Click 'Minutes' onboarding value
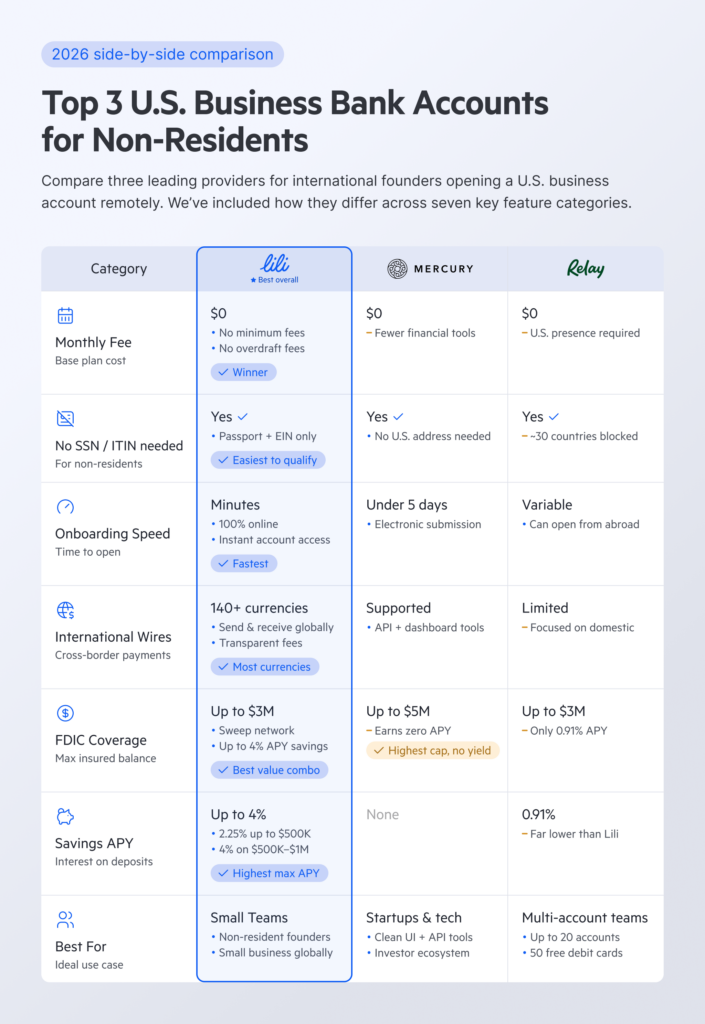This screenshot has height=1024, width=705. [x=235, y=505]
